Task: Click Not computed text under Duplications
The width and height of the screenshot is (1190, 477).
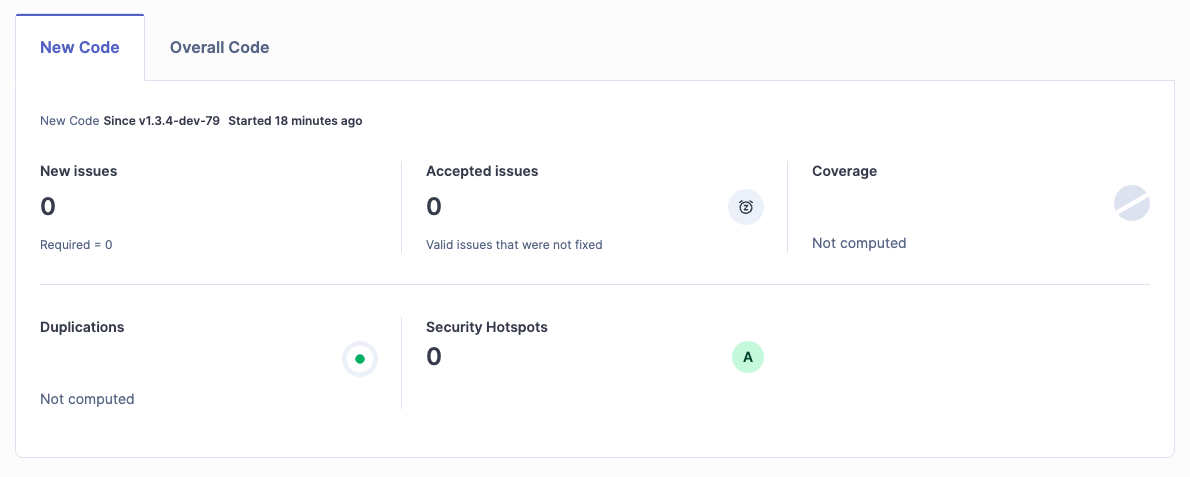Action: (x=87, y=399)
